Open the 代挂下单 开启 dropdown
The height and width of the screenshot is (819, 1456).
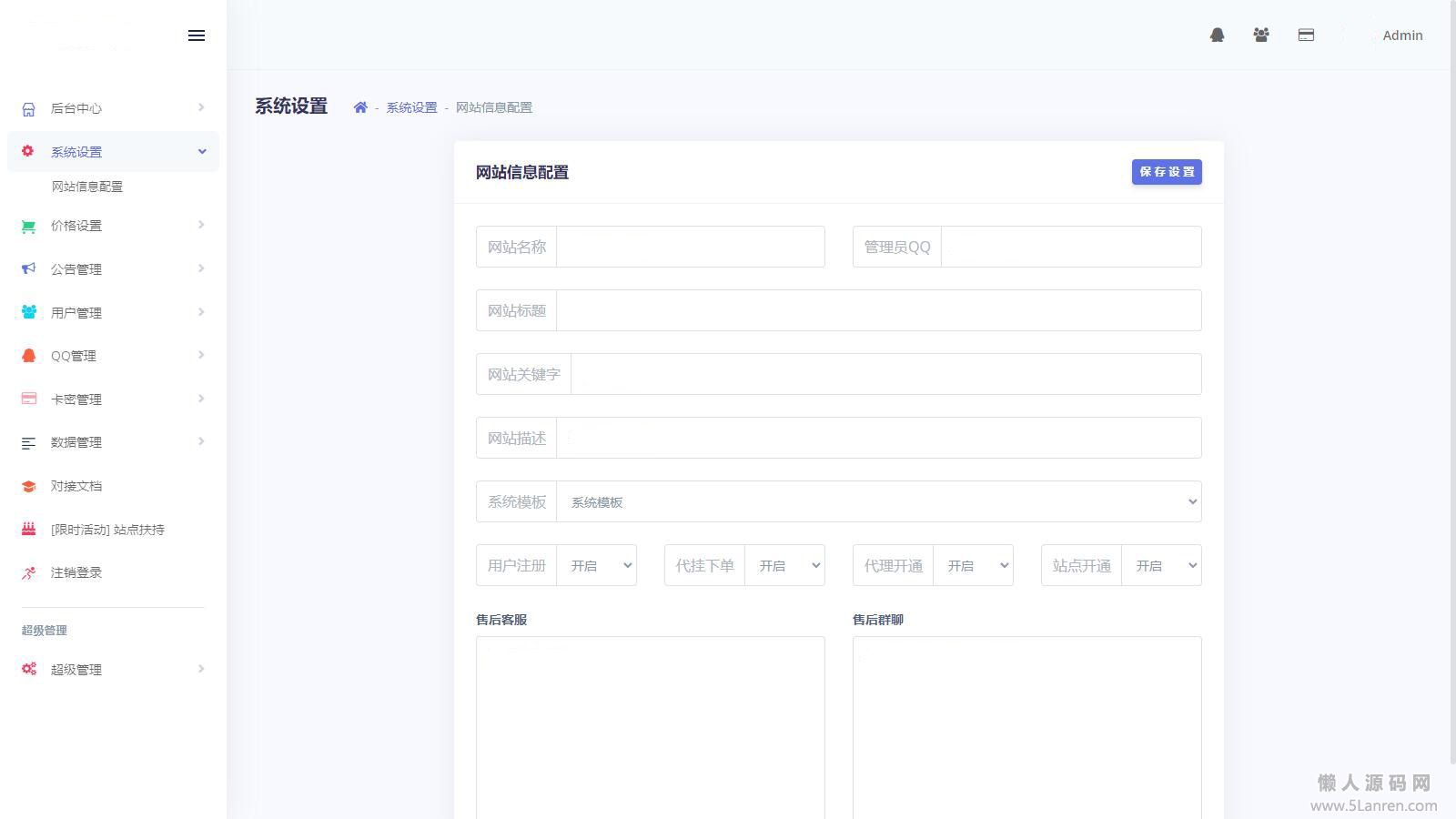point(784,565)
